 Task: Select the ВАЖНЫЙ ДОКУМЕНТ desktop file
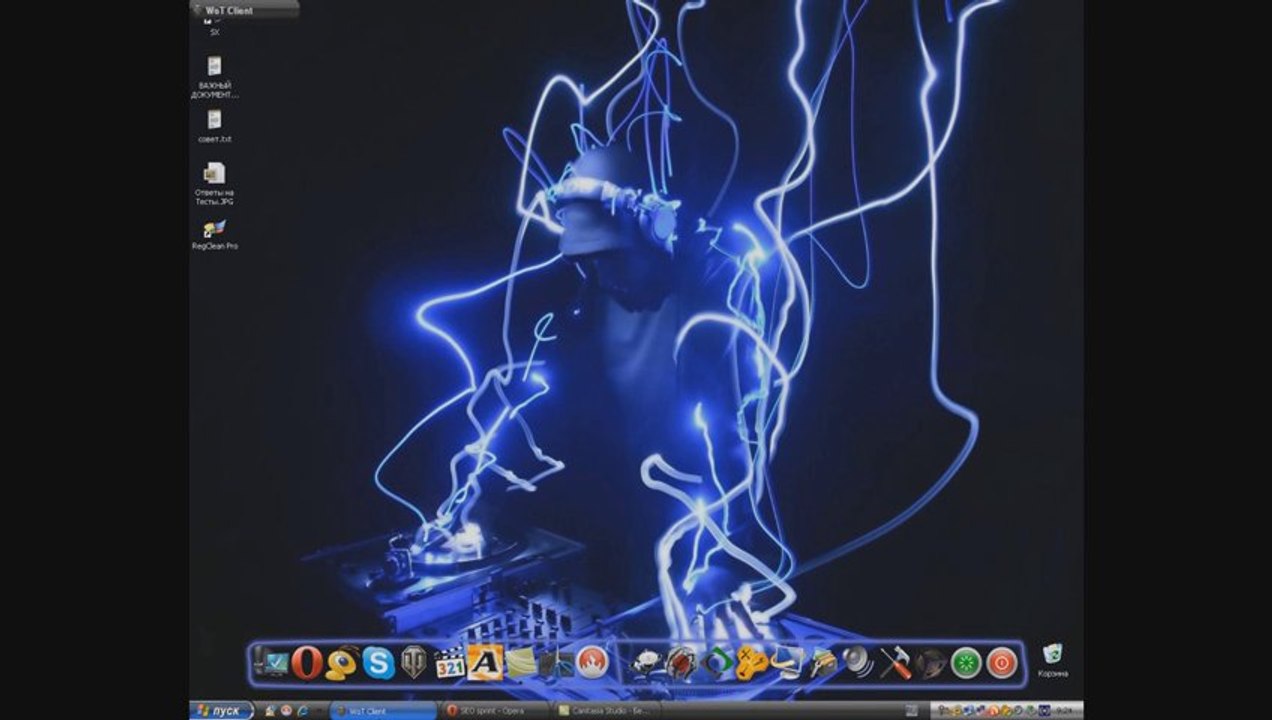click(214, 78)
